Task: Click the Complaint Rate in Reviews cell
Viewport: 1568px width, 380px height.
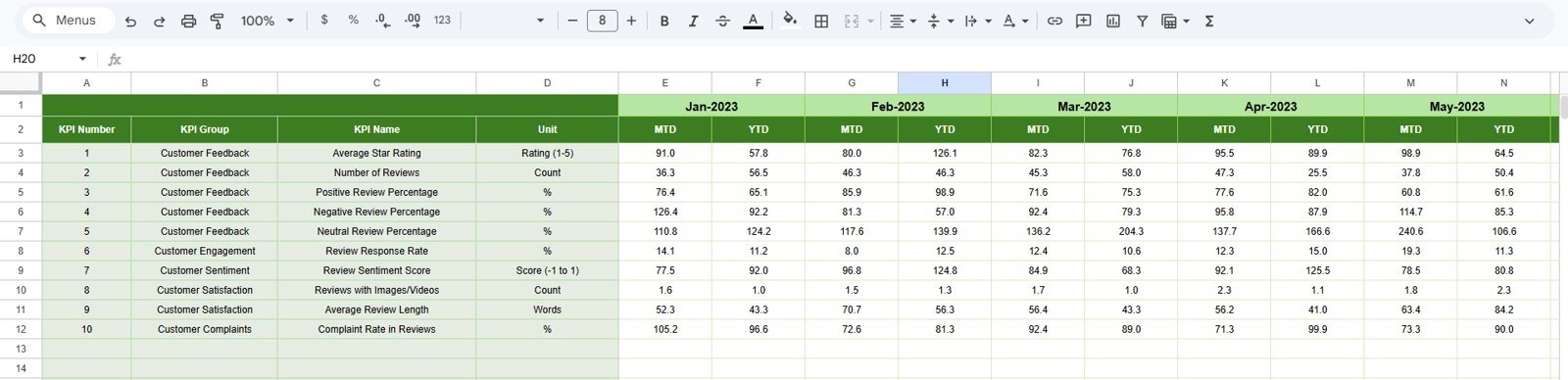Action: (376, 329)
